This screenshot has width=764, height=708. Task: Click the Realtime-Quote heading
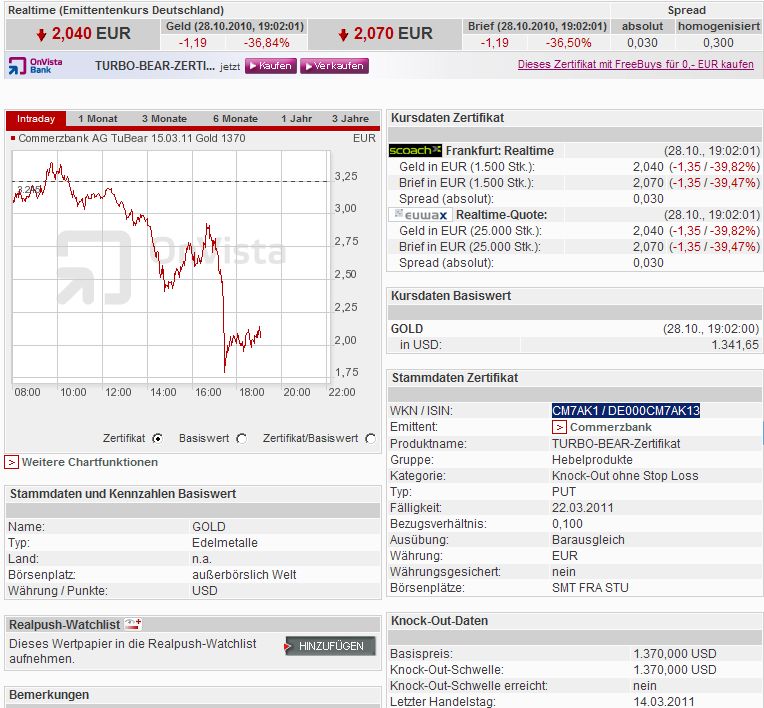501,215
